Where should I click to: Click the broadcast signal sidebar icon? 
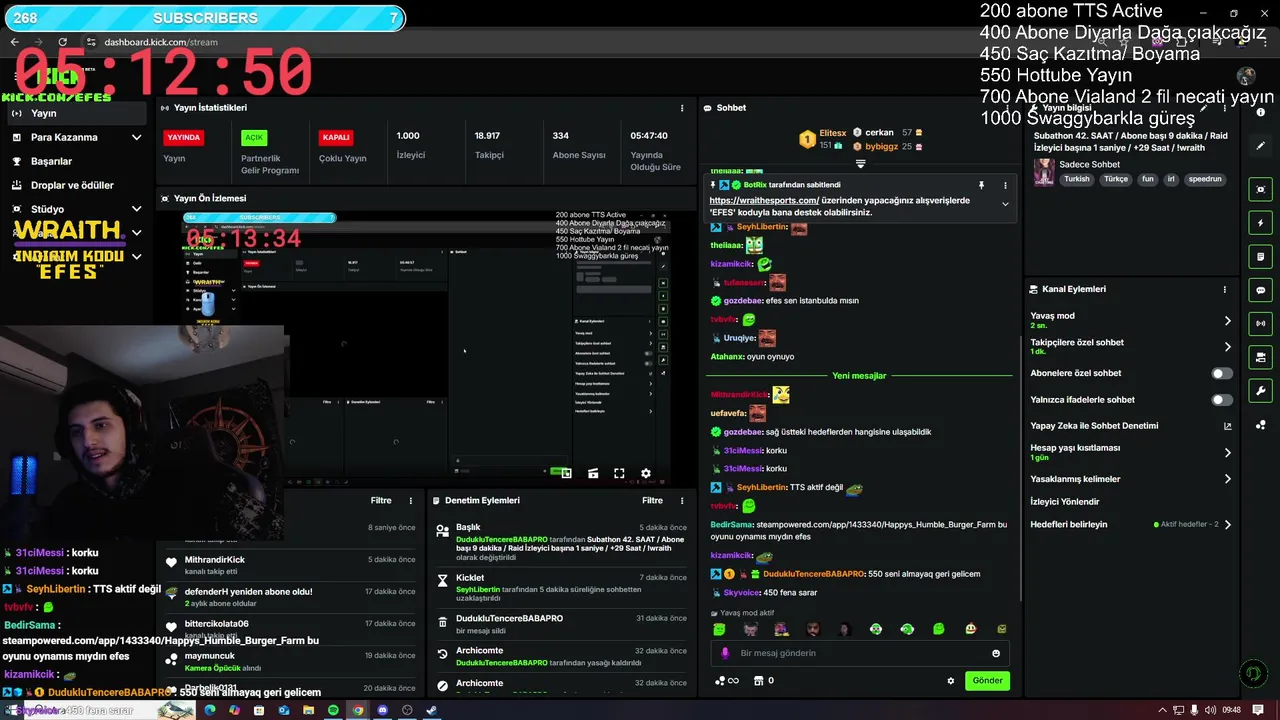(x=1261, y=323)
